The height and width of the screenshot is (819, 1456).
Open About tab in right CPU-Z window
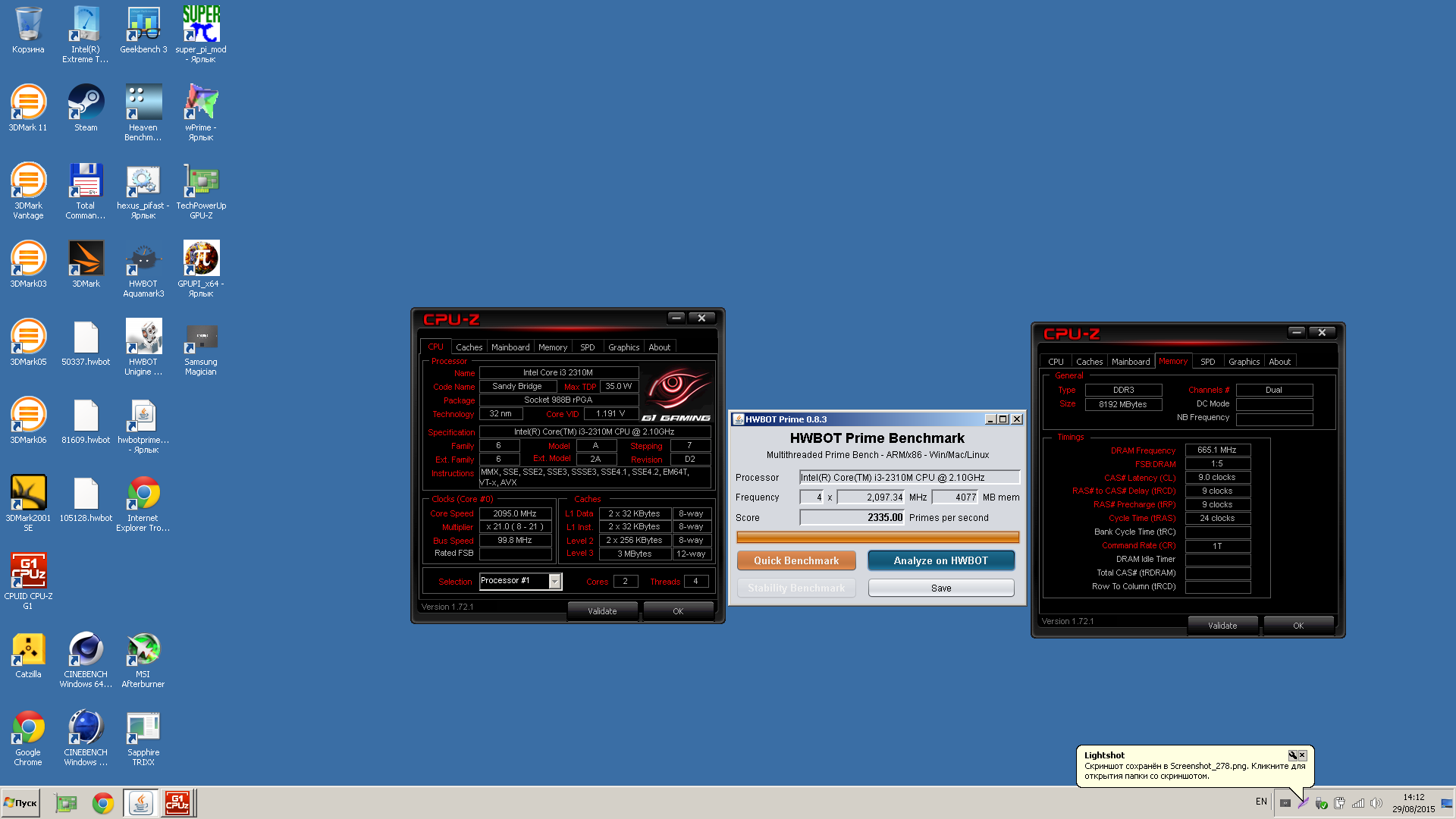(1280, 362)
